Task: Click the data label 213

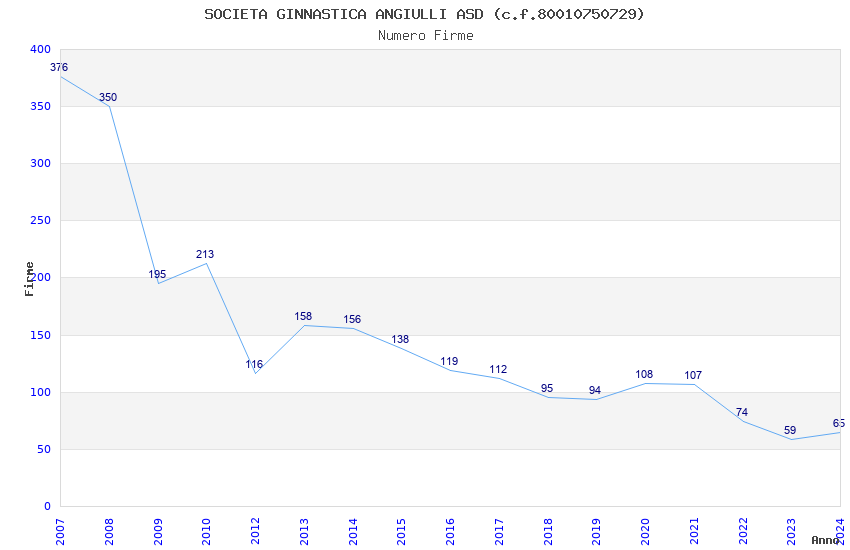Action: tap(205, 254)
